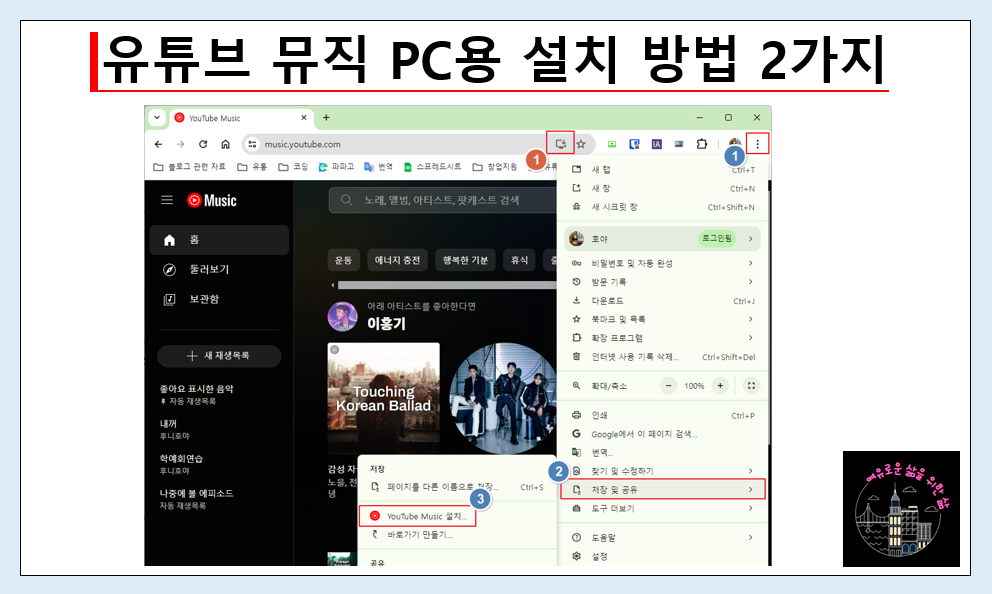
Task: Click the install app icon in address bar
Action: click(x=561, y=144)
